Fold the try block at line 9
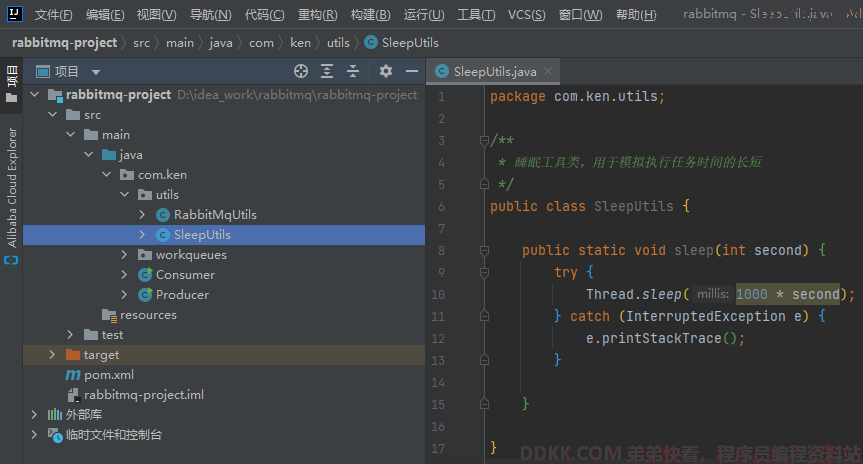Viewport: 863px width, 464px height. (484, 272)
